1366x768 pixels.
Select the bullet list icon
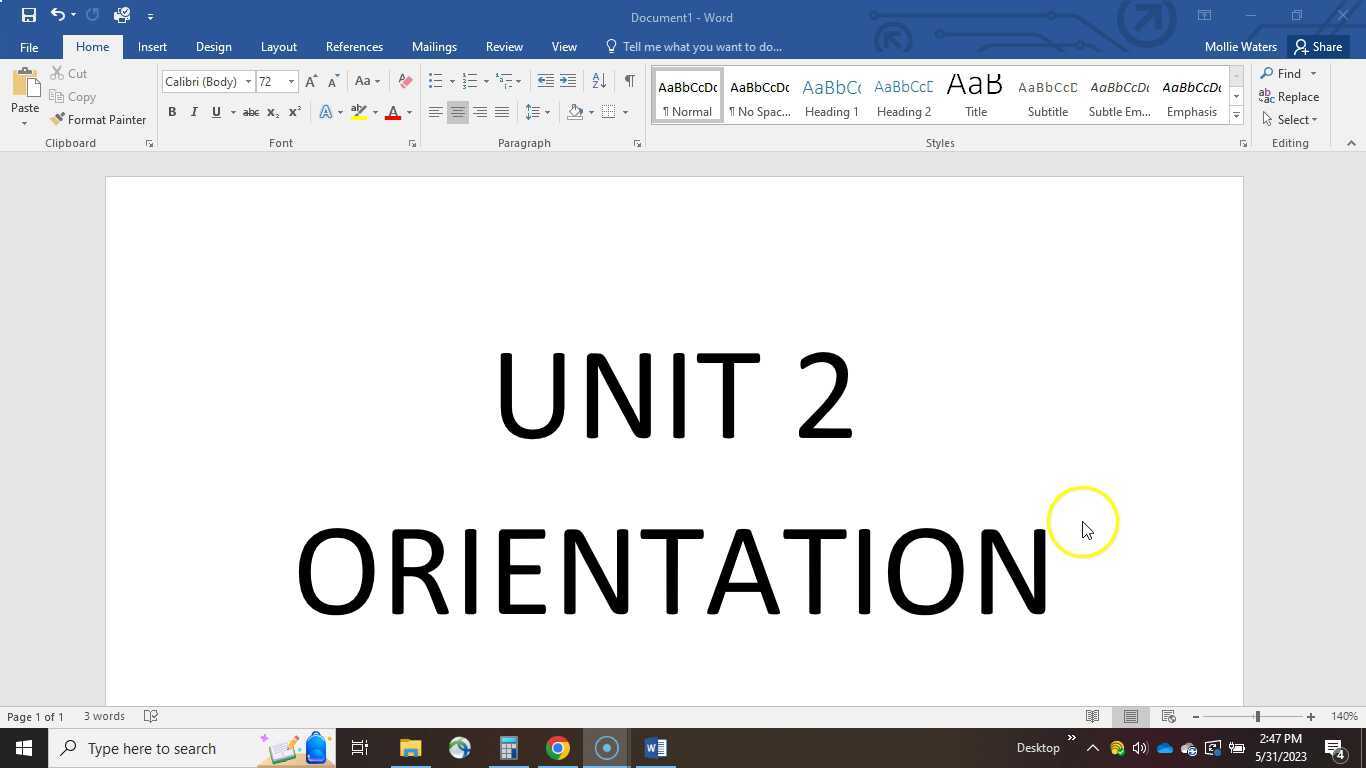(435, 81)
